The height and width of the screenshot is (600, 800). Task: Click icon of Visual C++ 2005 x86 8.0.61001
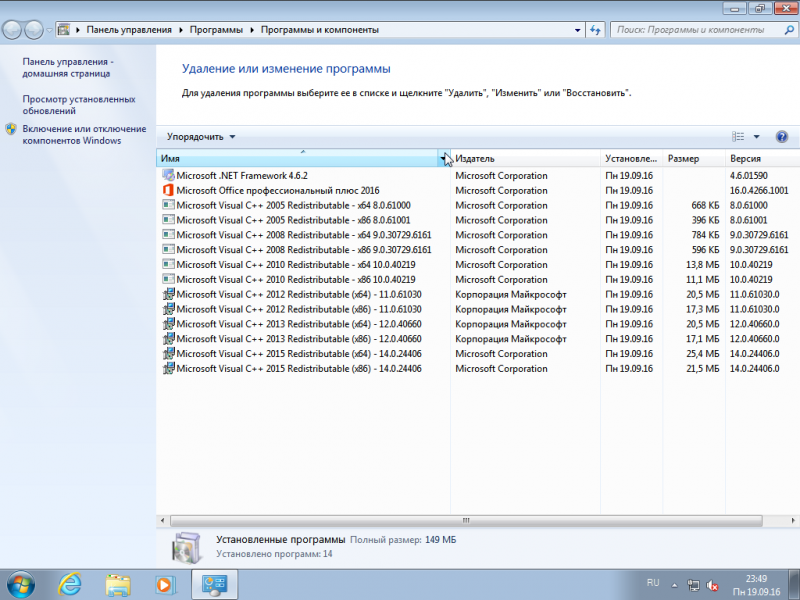(168, 220)
